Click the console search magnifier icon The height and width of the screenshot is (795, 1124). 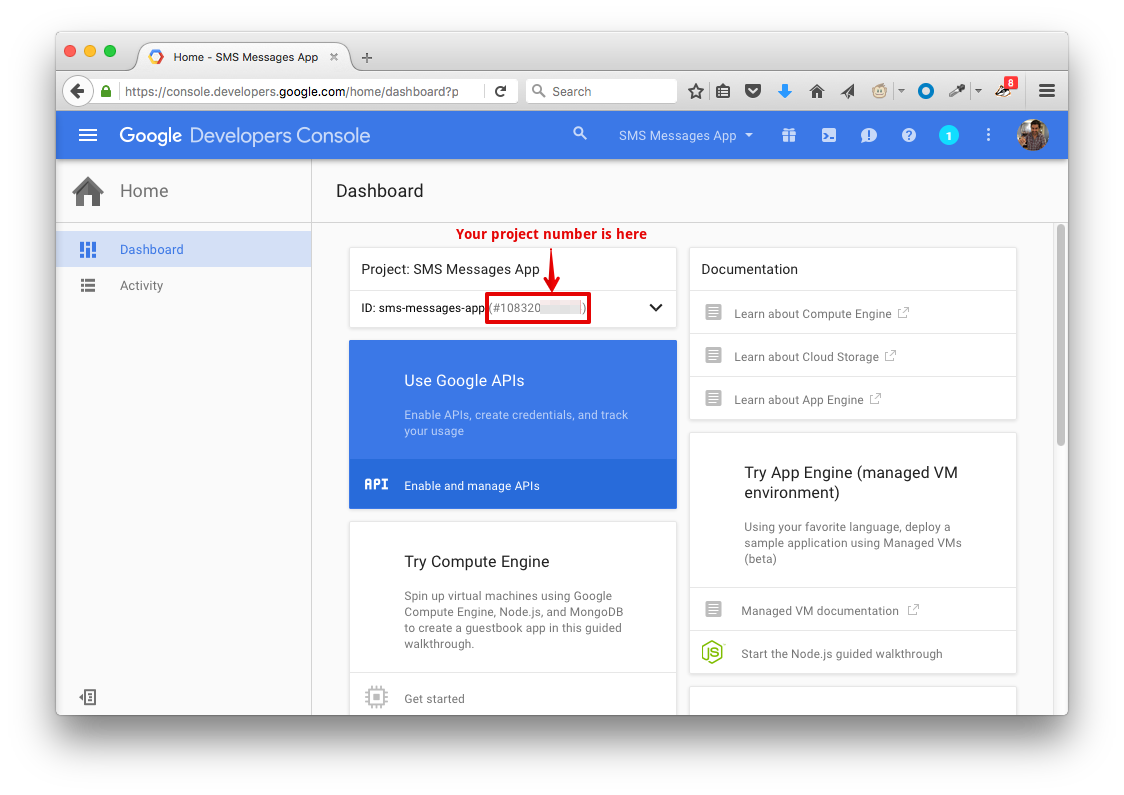click(580, 133)
